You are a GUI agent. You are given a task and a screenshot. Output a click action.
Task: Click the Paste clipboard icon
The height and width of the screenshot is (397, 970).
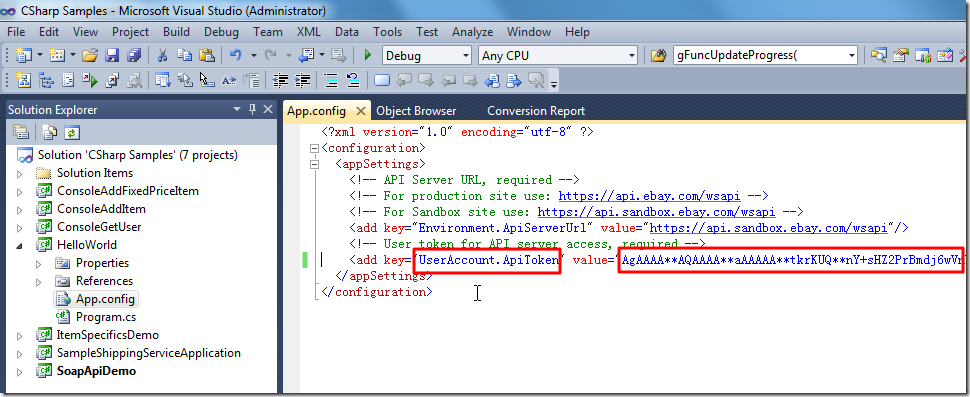pyautogui.click(x=207, y=55)
